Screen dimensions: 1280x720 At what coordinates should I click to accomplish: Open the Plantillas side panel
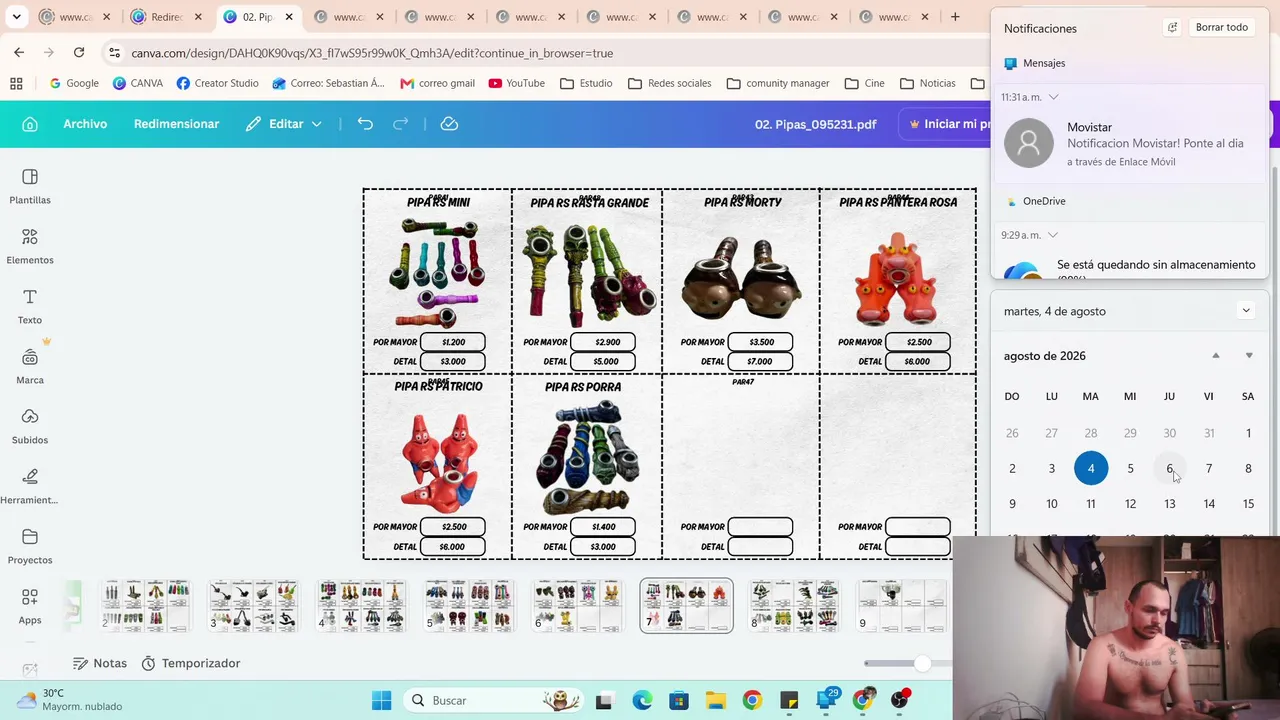(x=30, y=186)
